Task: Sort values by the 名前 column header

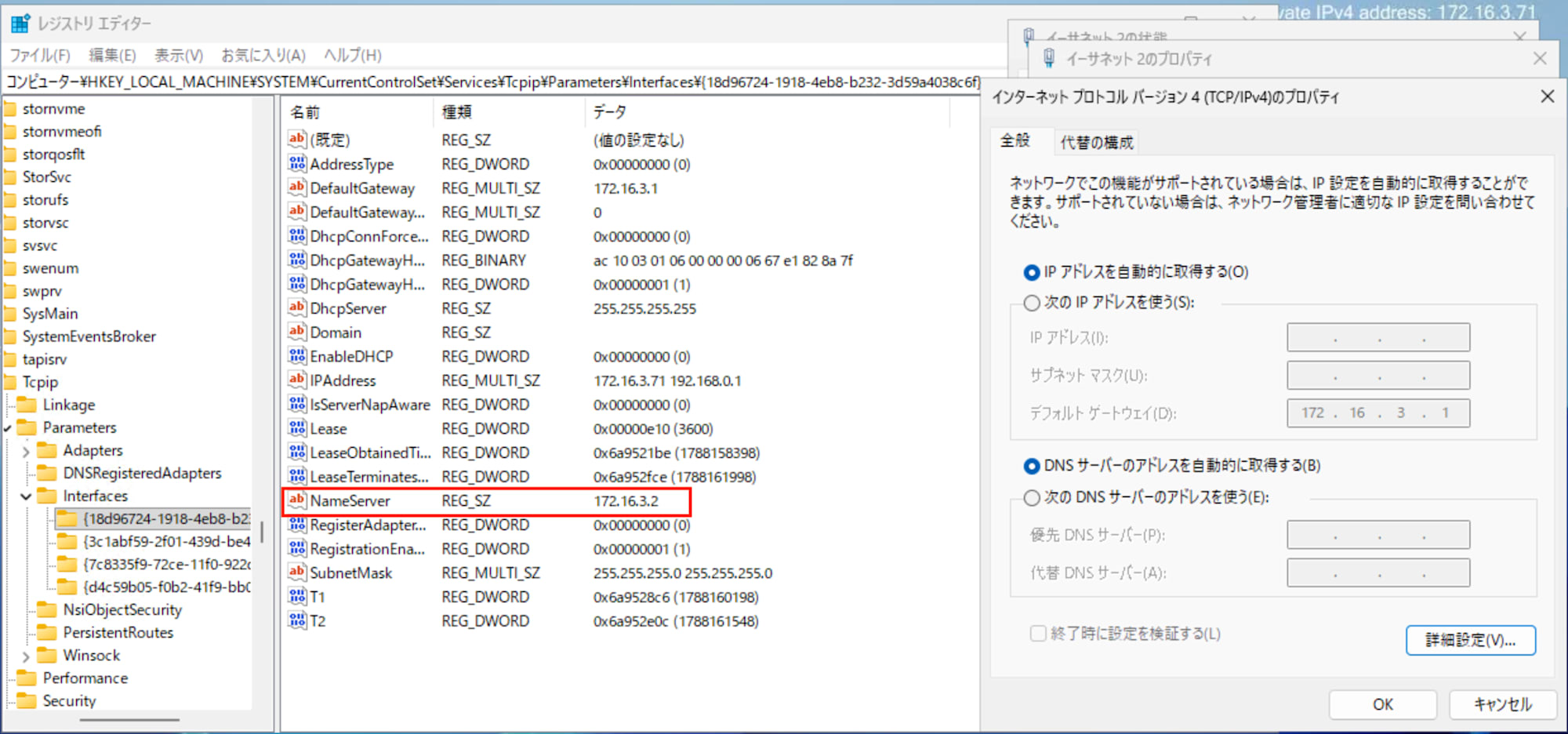Action: [x=357, y=112]
